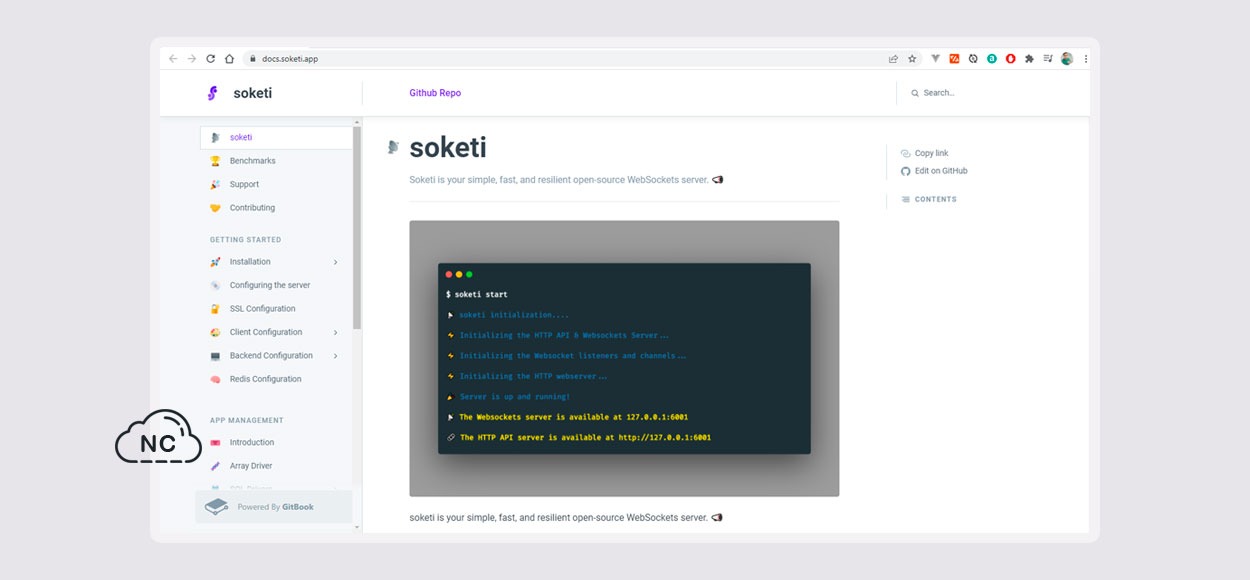Click the lock icon beside SSL Configuration
The height and width of the screenshot is (580, 1250).
click(215, 309)
